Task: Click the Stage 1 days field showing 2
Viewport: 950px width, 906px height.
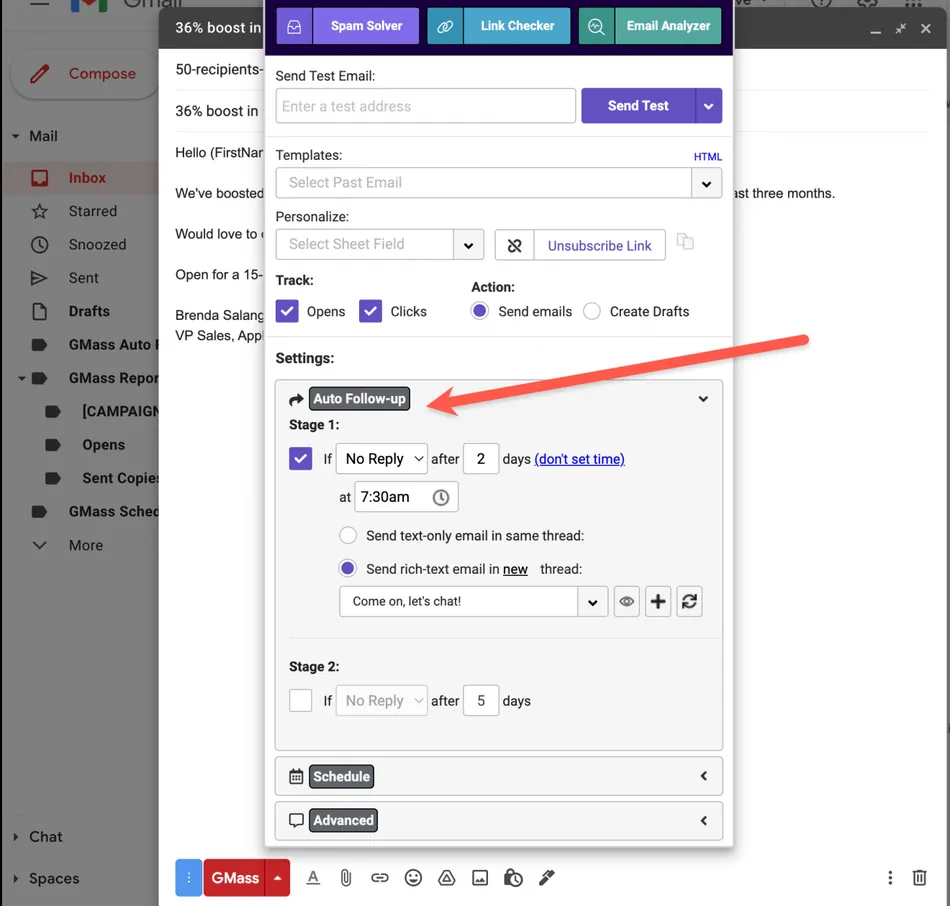Action: [481, 459]
